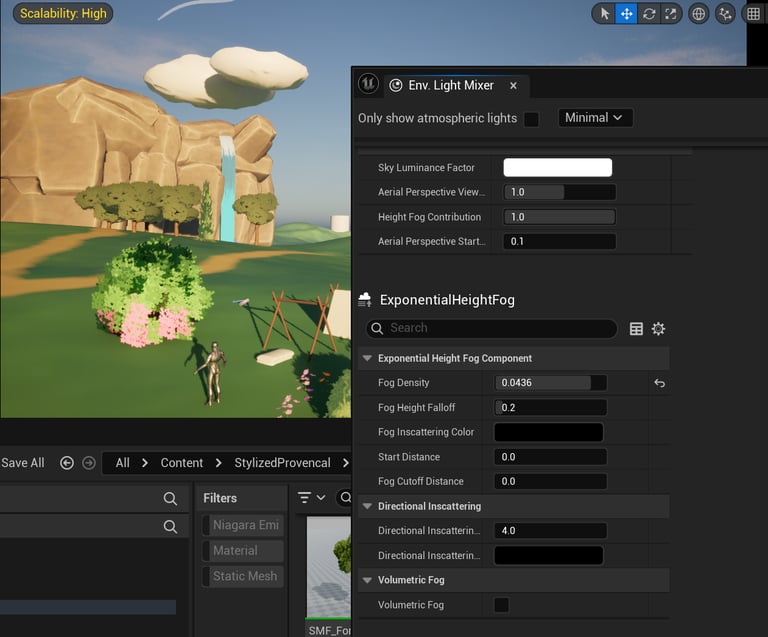Toggle the world coordinate system globe icon
This screenshot has width=768, height=637.
coord(698,14)
